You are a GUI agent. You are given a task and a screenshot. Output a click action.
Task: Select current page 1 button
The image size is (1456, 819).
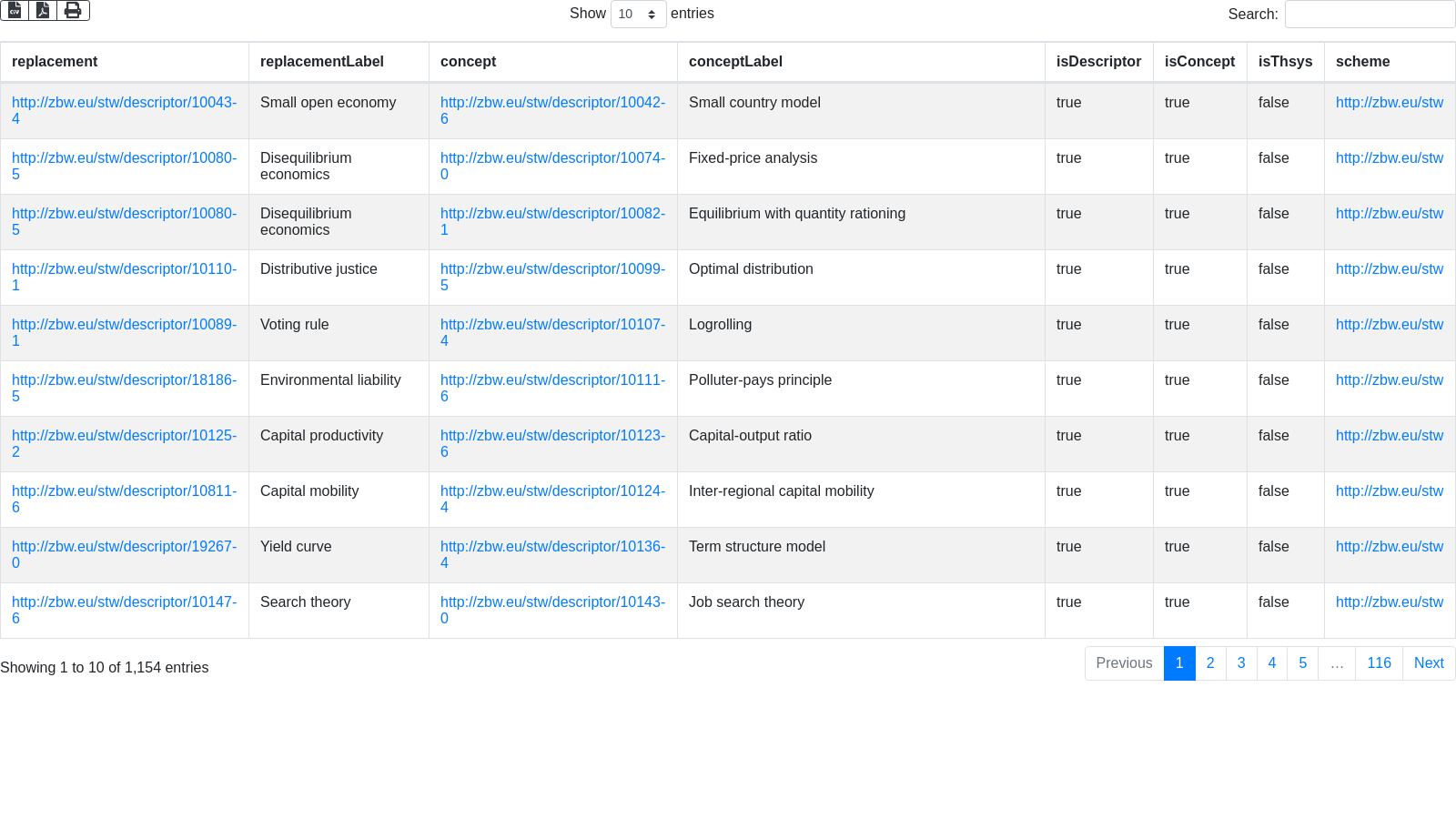[1179, 663]
